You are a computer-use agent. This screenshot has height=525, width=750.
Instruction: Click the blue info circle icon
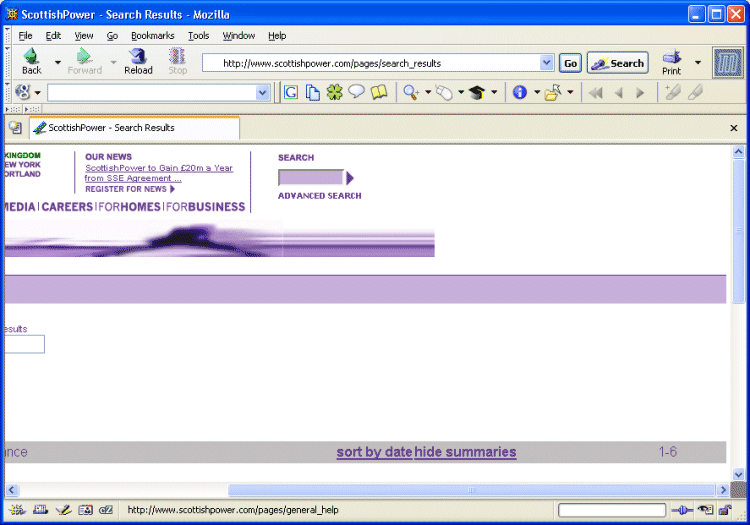(519, 92)
